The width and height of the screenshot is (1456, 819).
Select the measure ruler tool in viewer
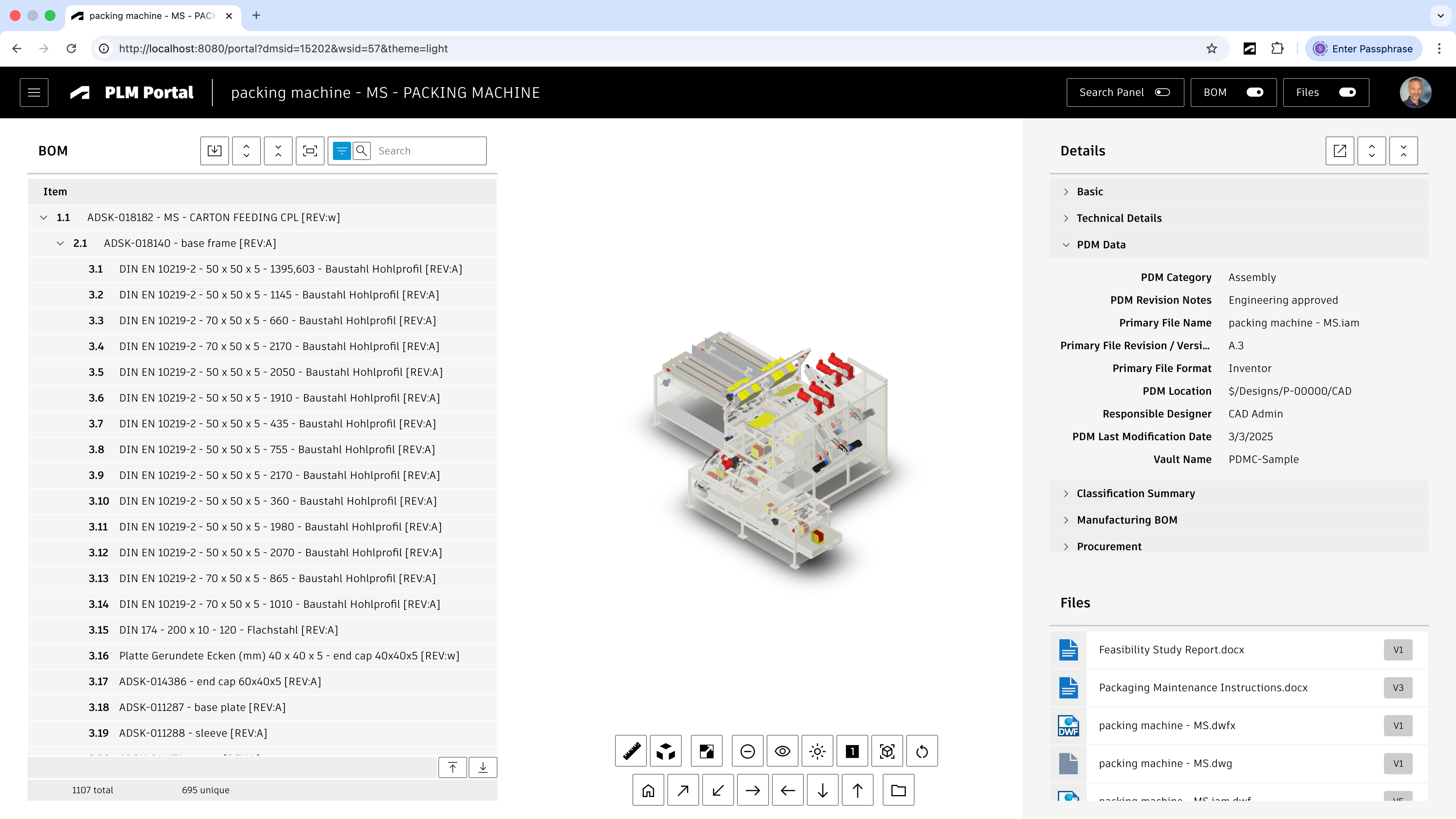click(x=631, y=751)
